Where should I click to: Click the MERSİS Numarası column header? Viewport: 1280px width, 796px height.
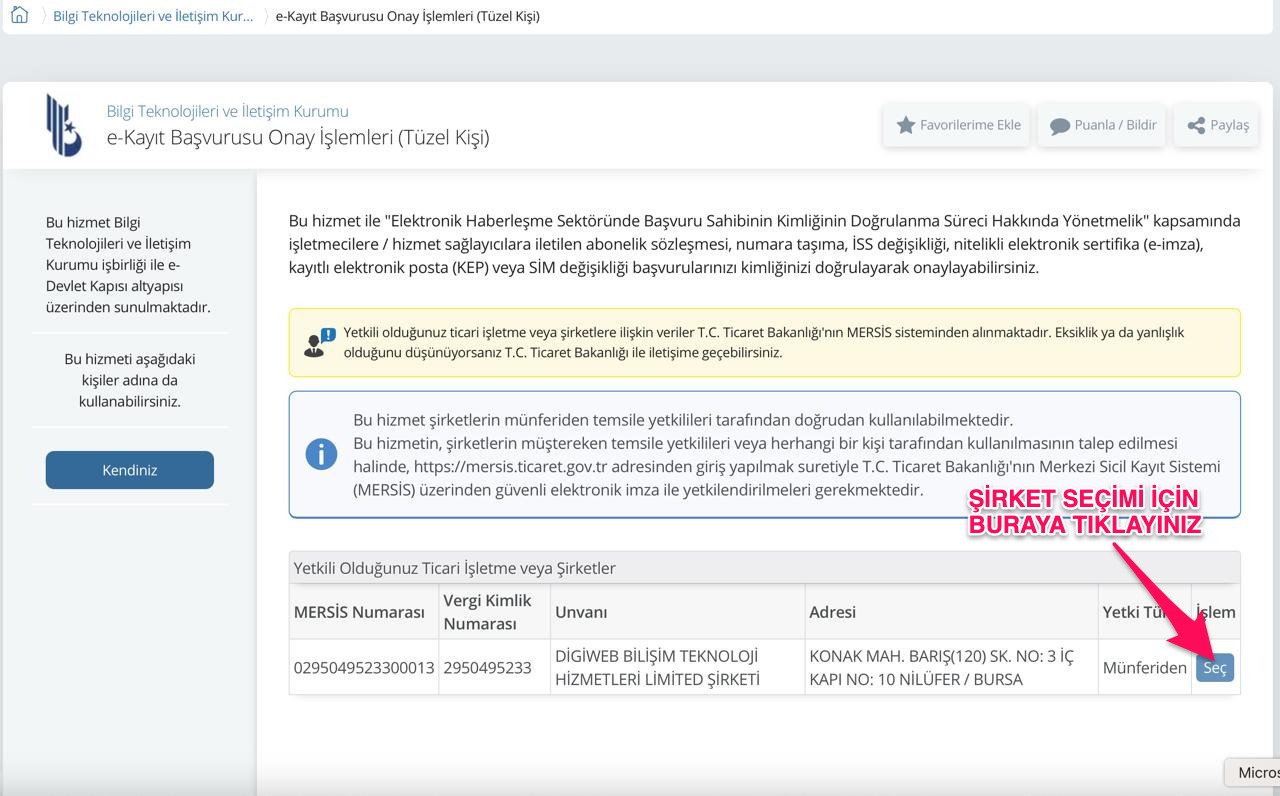pos(359,612)
